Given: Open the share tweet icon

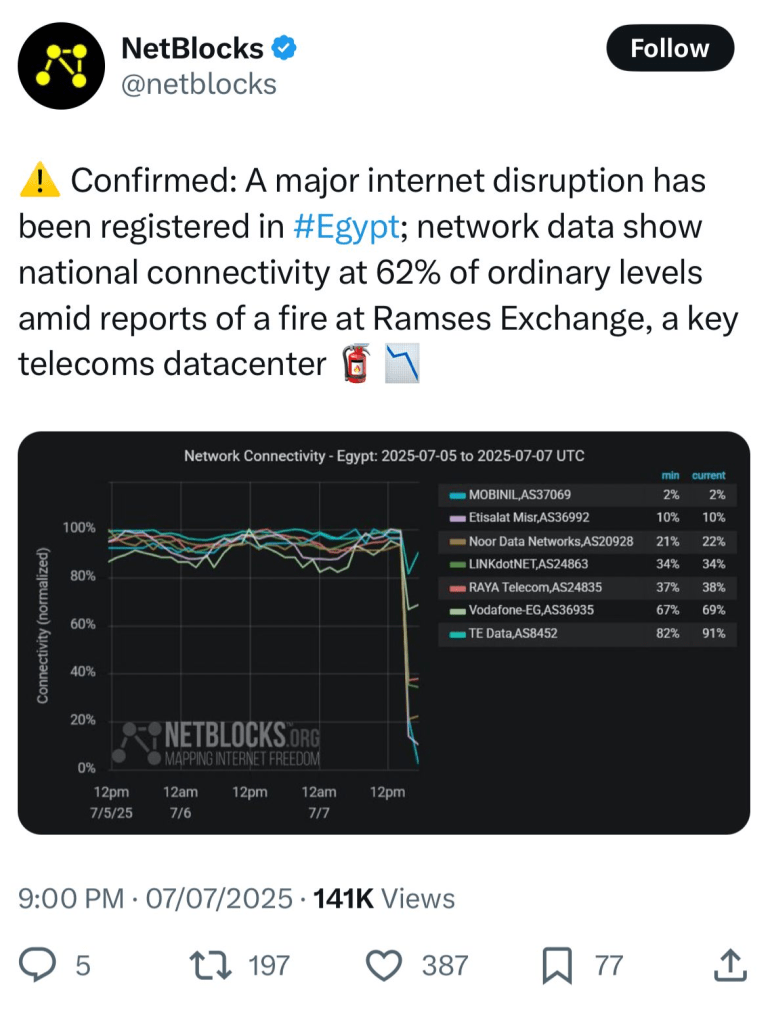Looking at the screenshot, I should 729,965.
